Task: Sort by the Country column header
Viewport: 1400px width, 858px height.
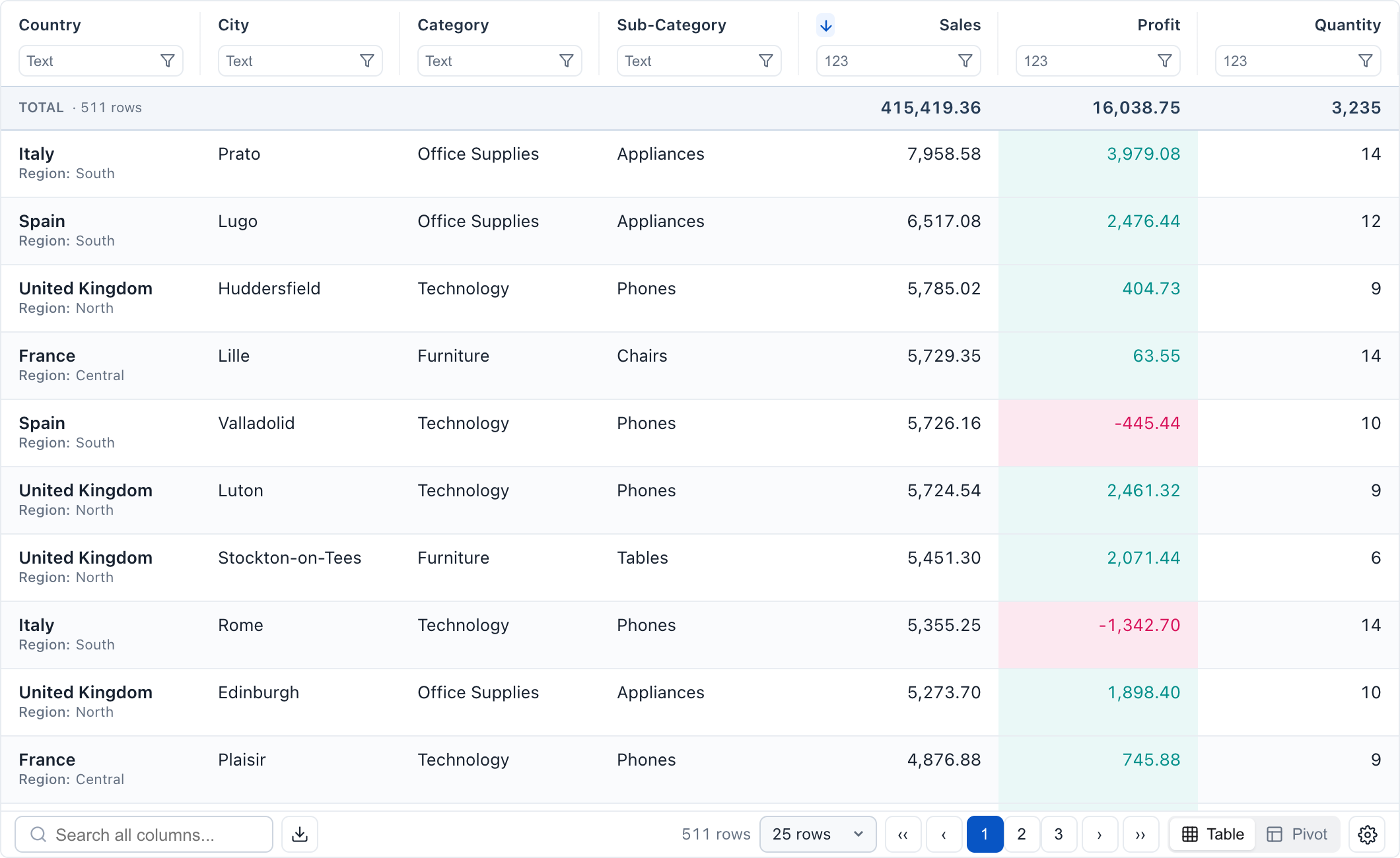Action: pos(50,25)
